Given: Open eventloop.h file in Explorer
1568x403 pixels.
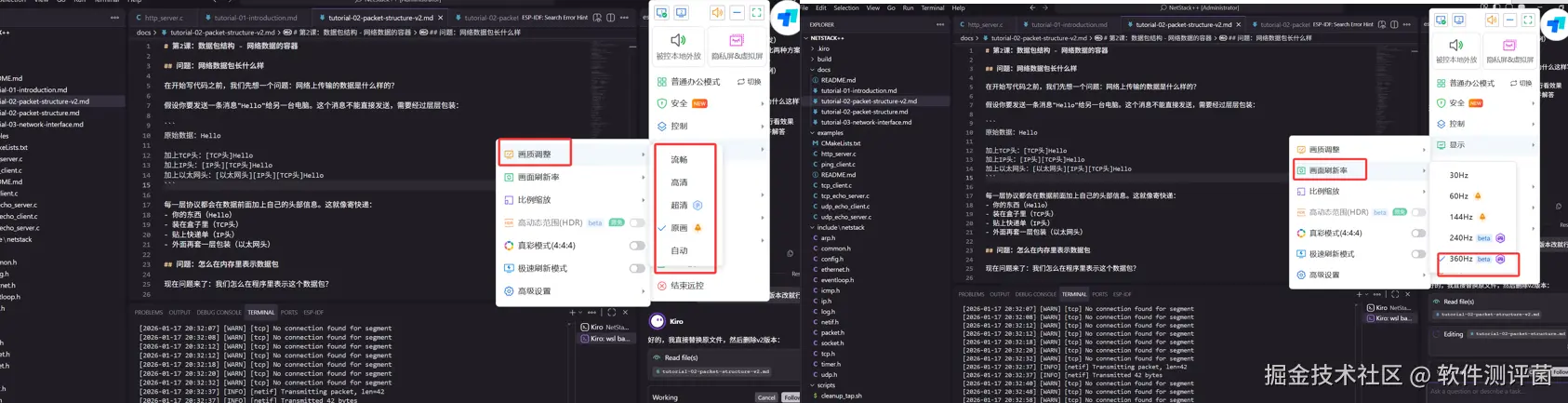Looking at the screenshot, I should click(837, 280).
